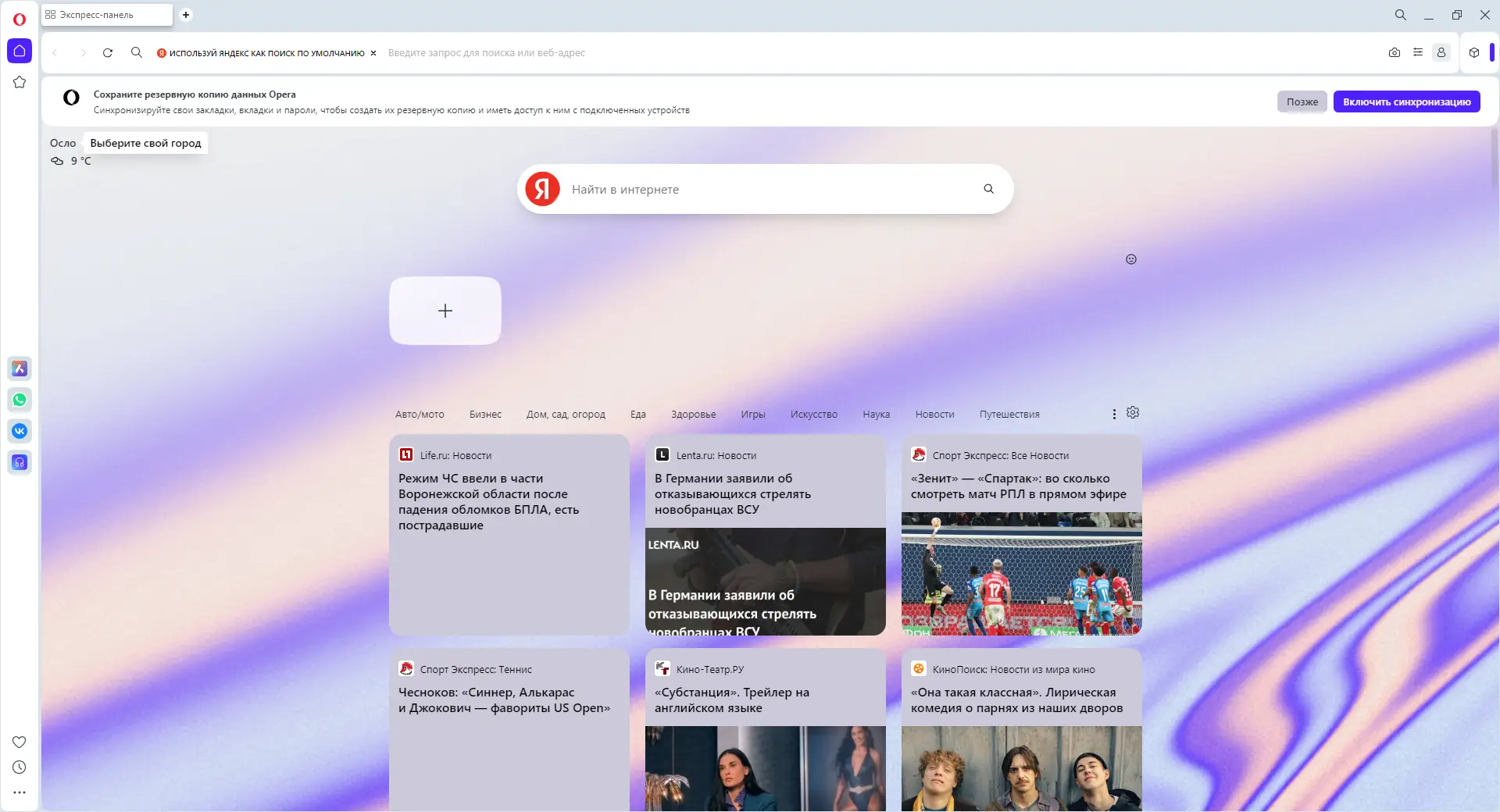Open the profile icon in the toolbar
This screenshot has height=812, width=1500.
1442,52
